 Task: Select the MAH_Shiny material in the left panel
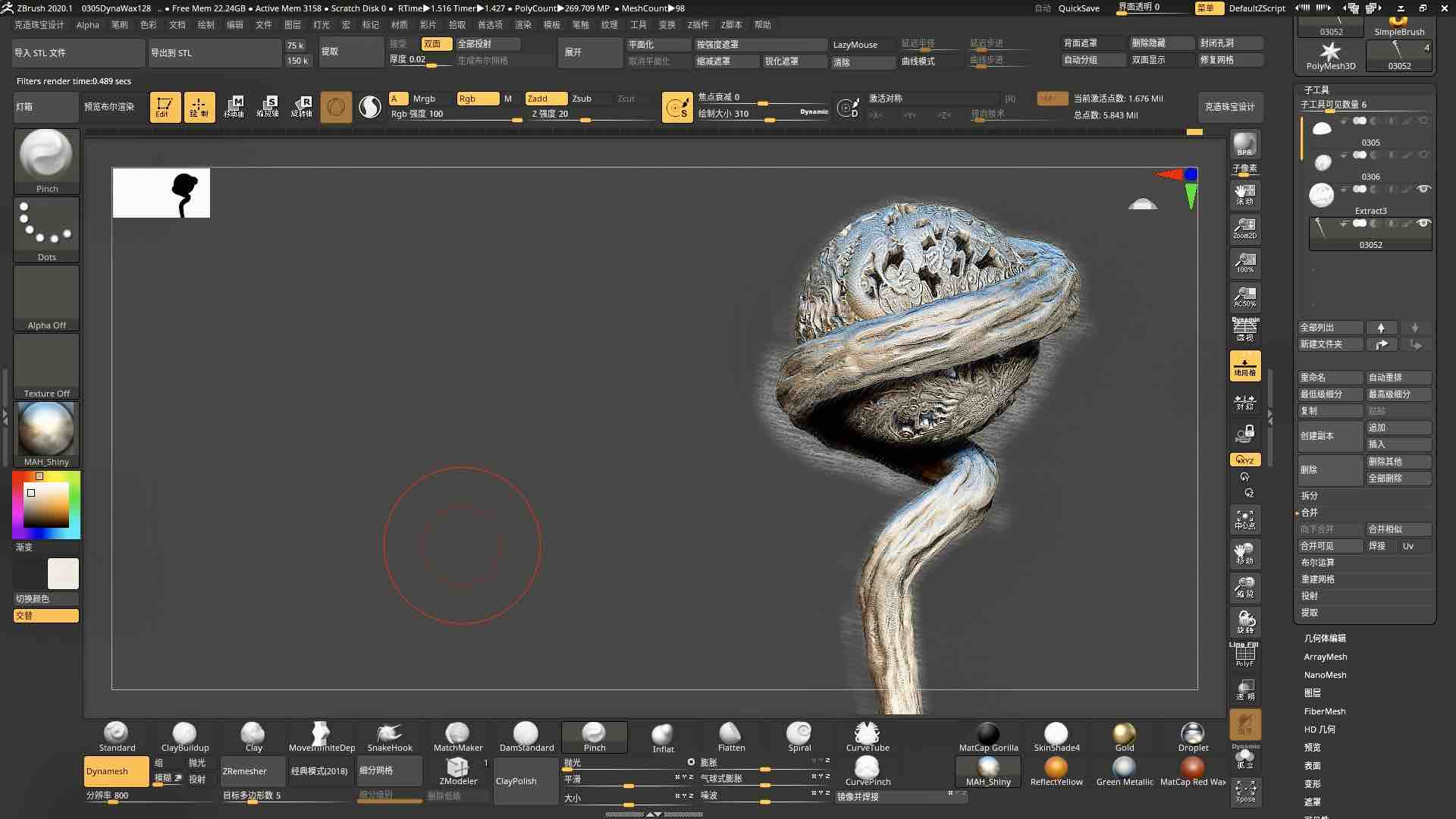click(x=45, y=434)
